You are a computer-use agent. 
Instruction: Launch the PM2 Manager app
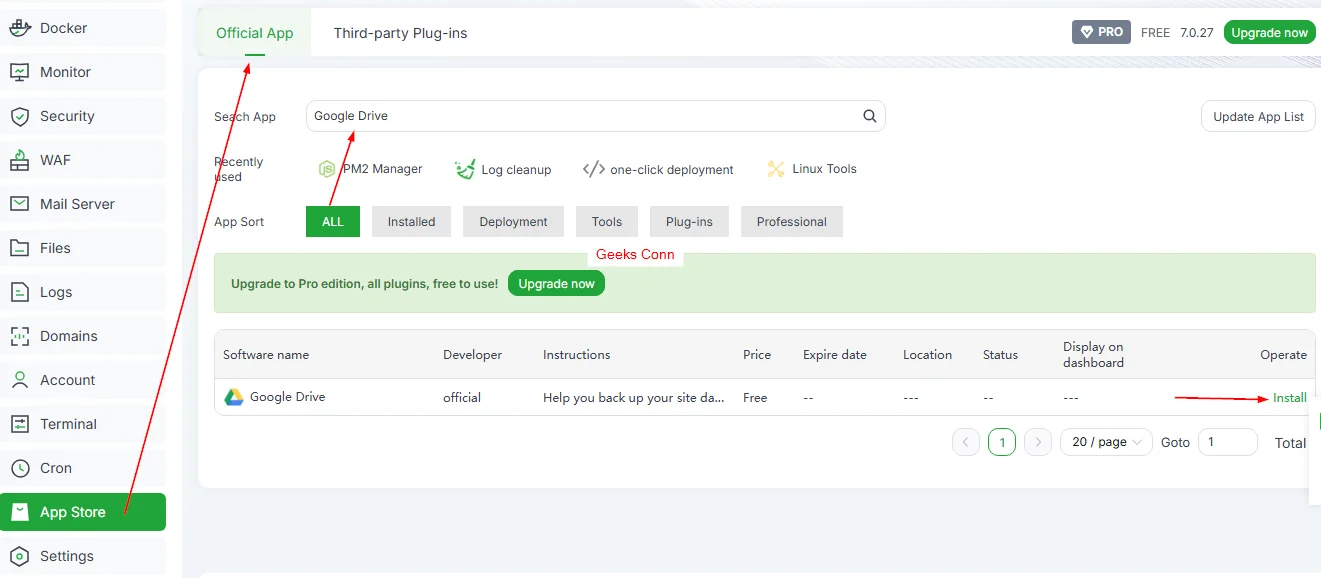[x=370, y=168]
